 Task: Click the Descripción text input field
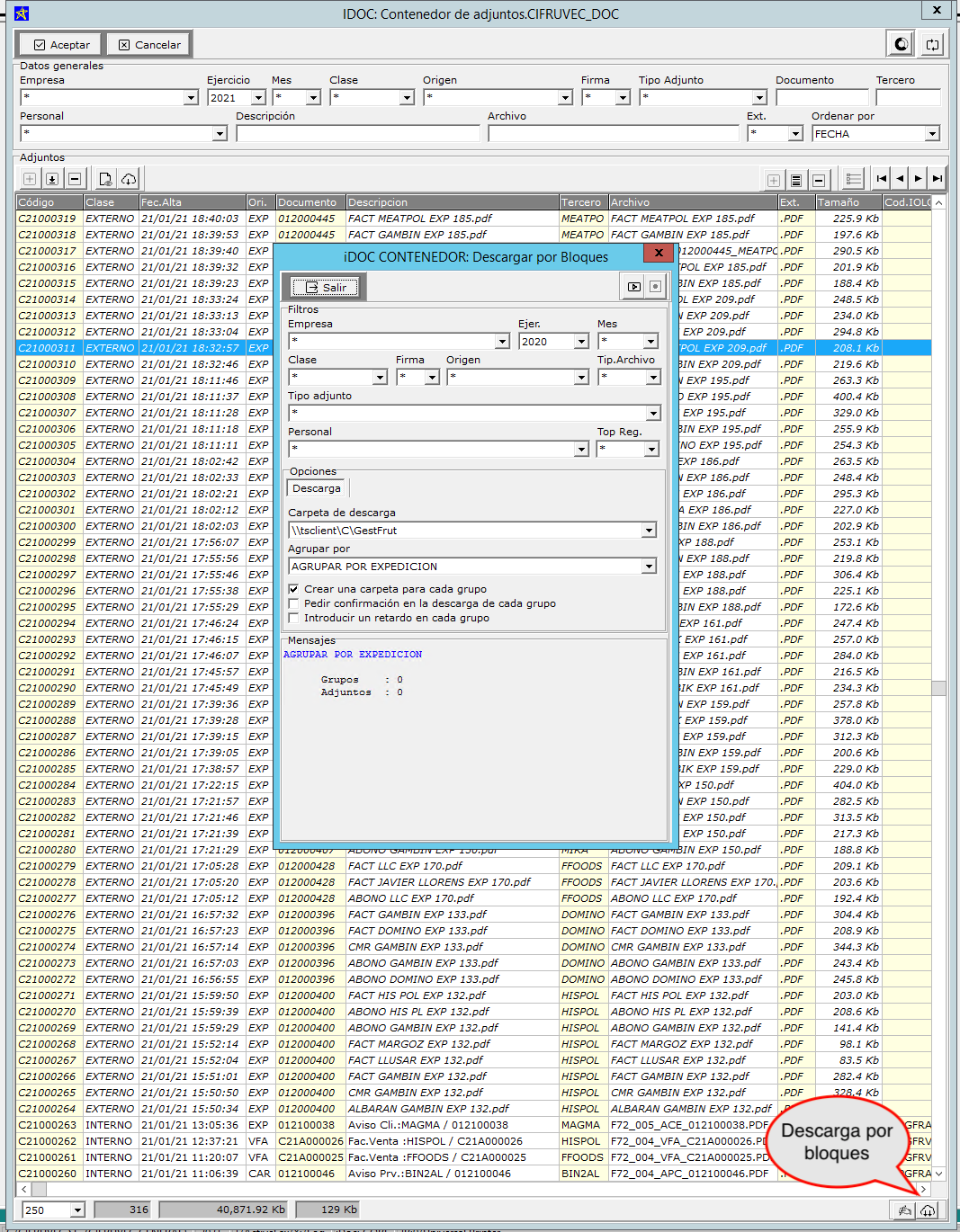(x=357, y=134)
